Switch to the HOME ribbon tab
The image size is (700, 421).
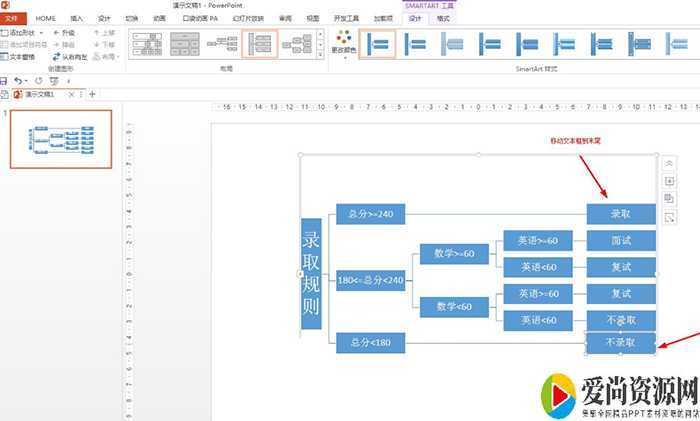[46, 19]
